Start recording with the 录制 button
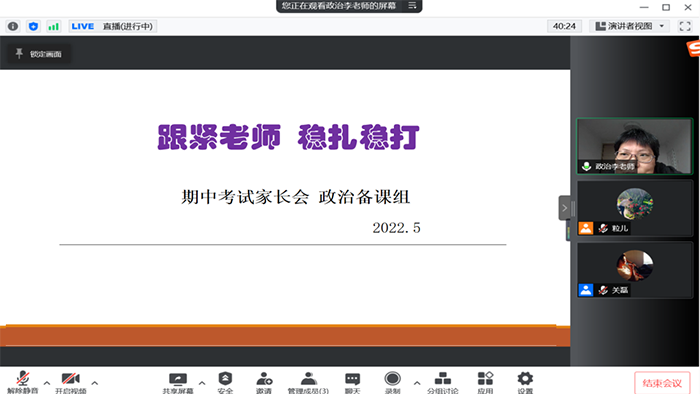700x394 pixels. pos(392,383)
